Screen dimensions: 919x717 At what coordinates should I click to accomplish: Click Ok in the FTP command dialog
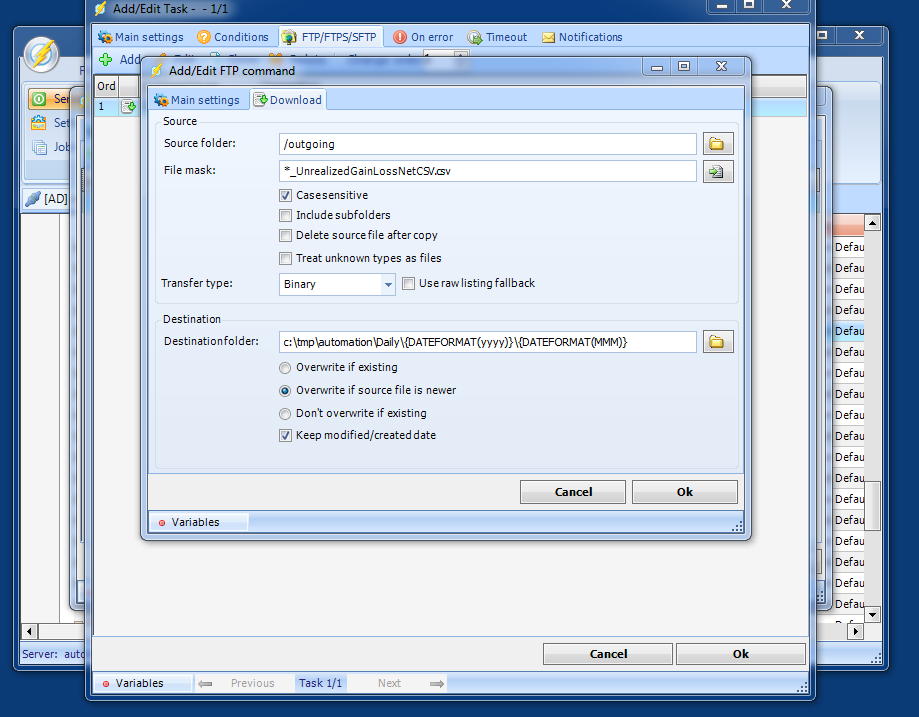684,492
